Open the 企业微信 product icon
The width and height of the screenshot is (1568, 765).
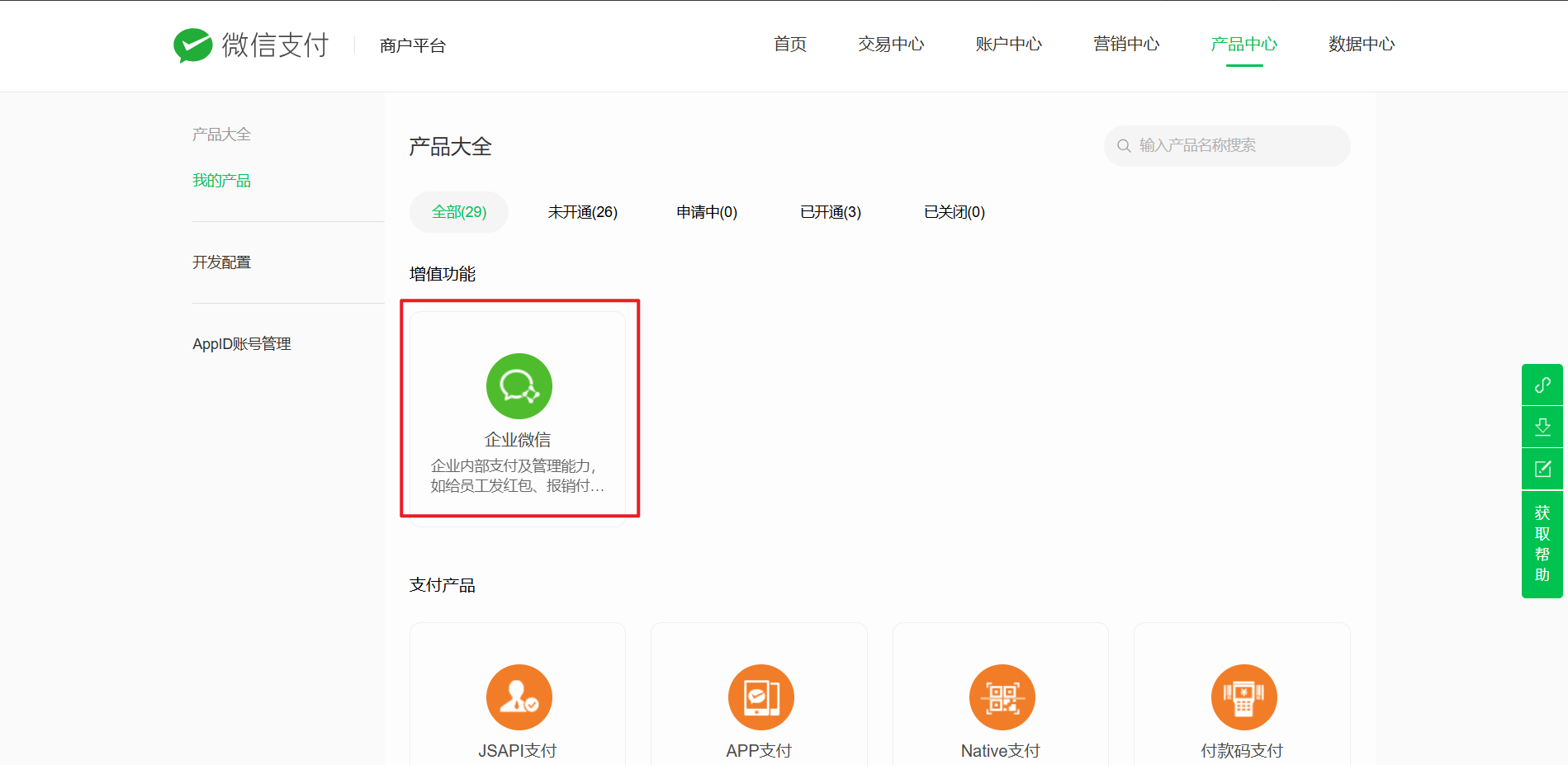click(519, 386)
